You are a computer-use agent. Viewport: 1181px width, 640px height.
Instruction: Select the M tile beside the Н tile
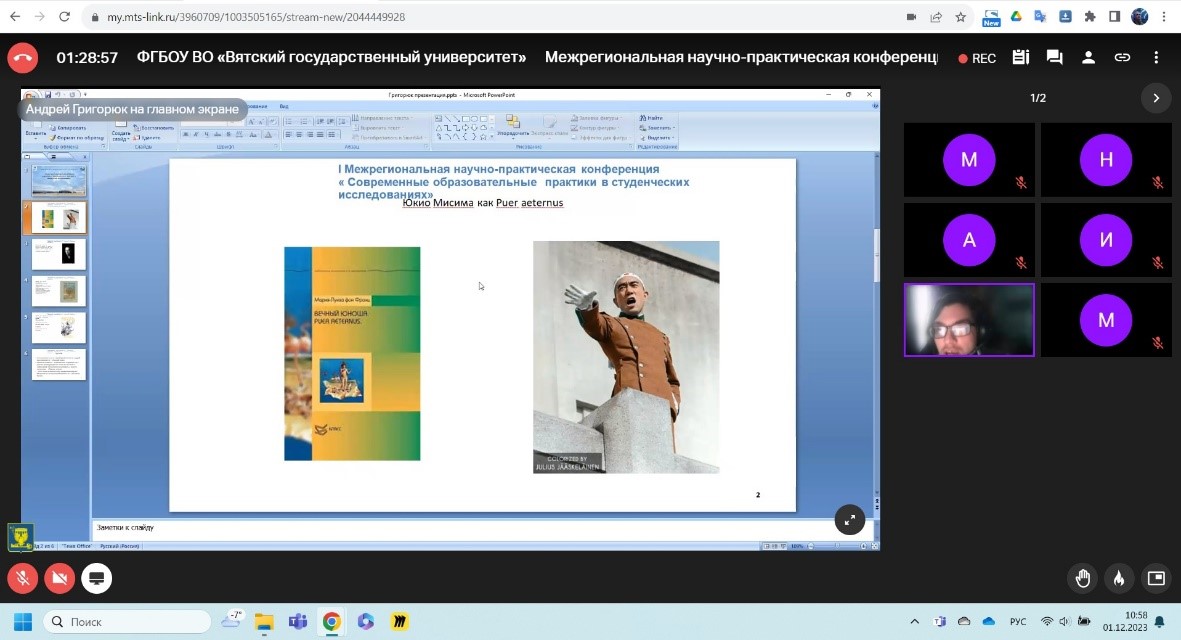point(969,160)
